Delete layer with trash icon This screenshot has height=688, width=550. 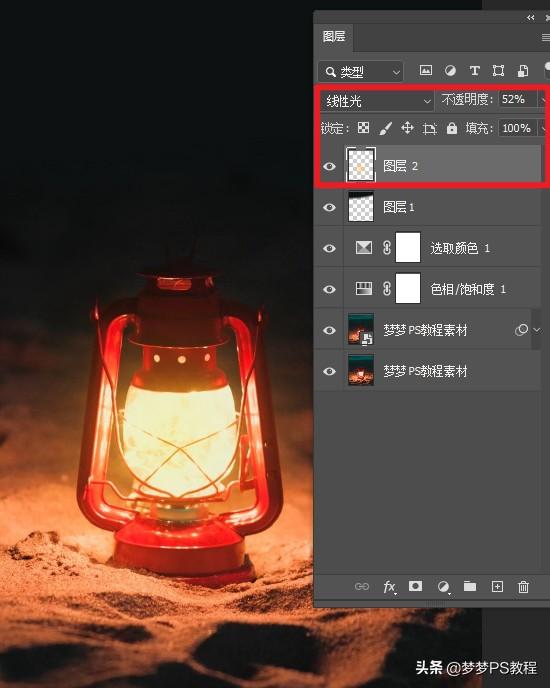tap(523, 587)
